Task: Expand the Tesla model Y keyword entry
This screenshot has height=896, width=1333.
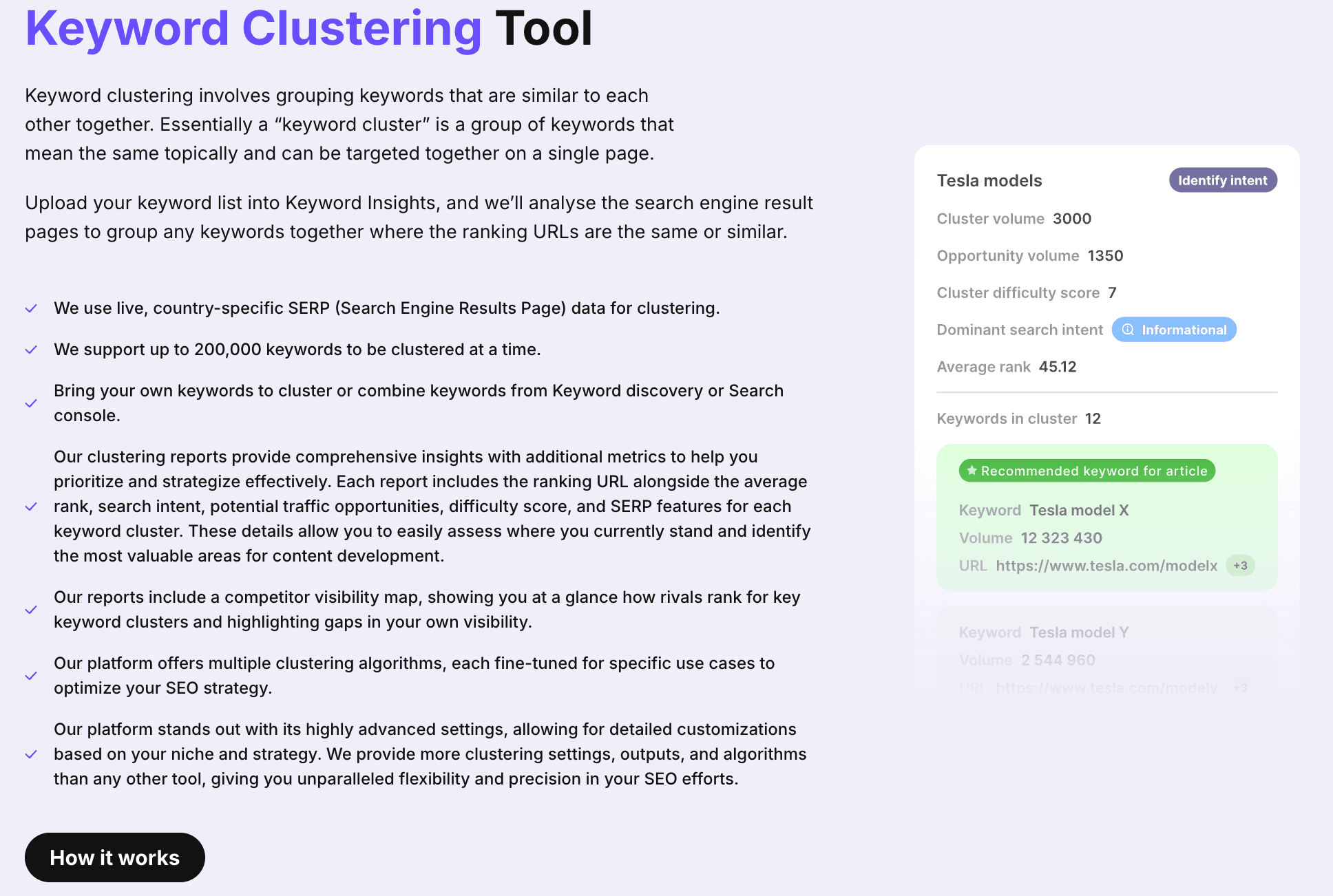Action: pyautogui.click(x=1078, y=632)
